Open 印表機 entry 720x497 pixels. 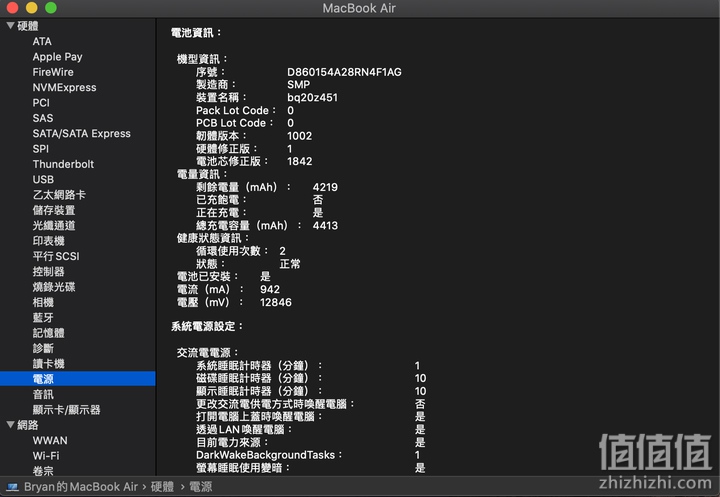(48, 241)
